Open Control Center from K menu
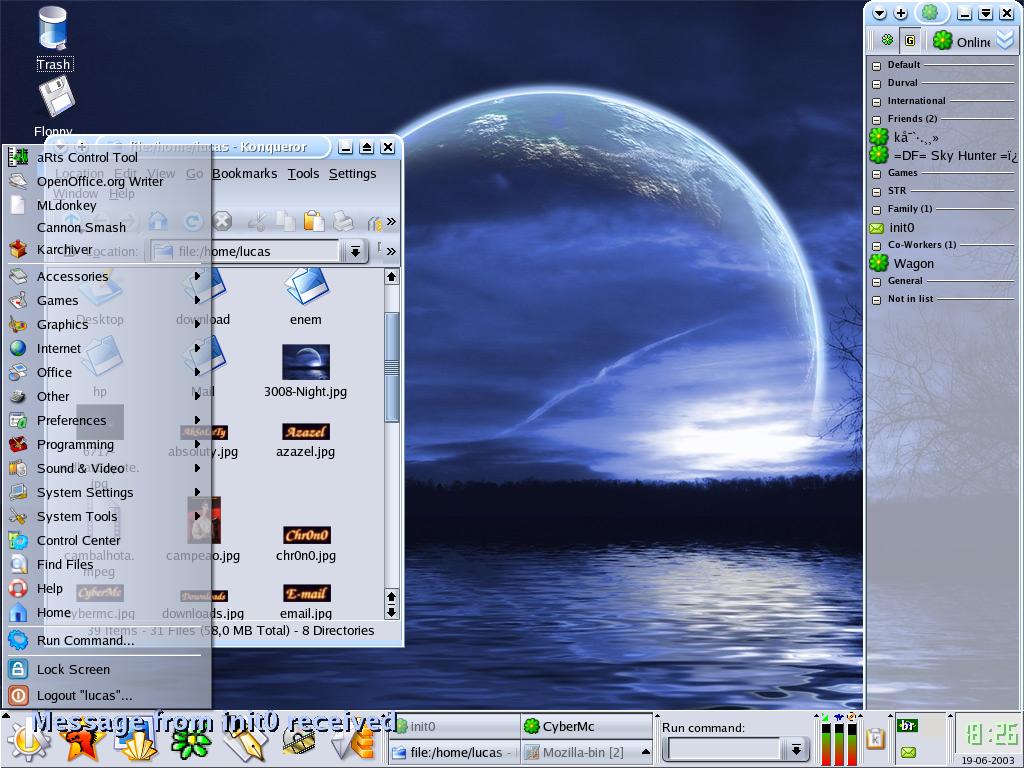The width and height of the screenshot is (1024, 768). point(104,540)
